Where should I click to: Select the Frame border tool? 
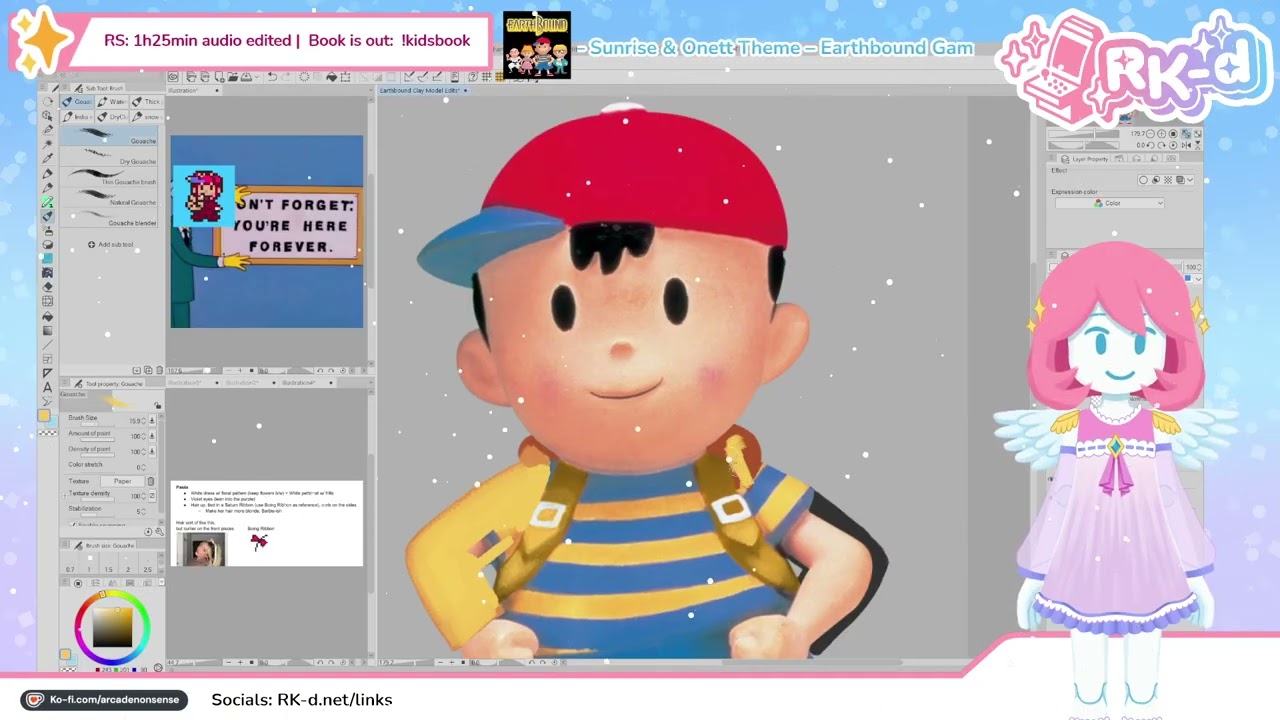(x=47, y=359)
